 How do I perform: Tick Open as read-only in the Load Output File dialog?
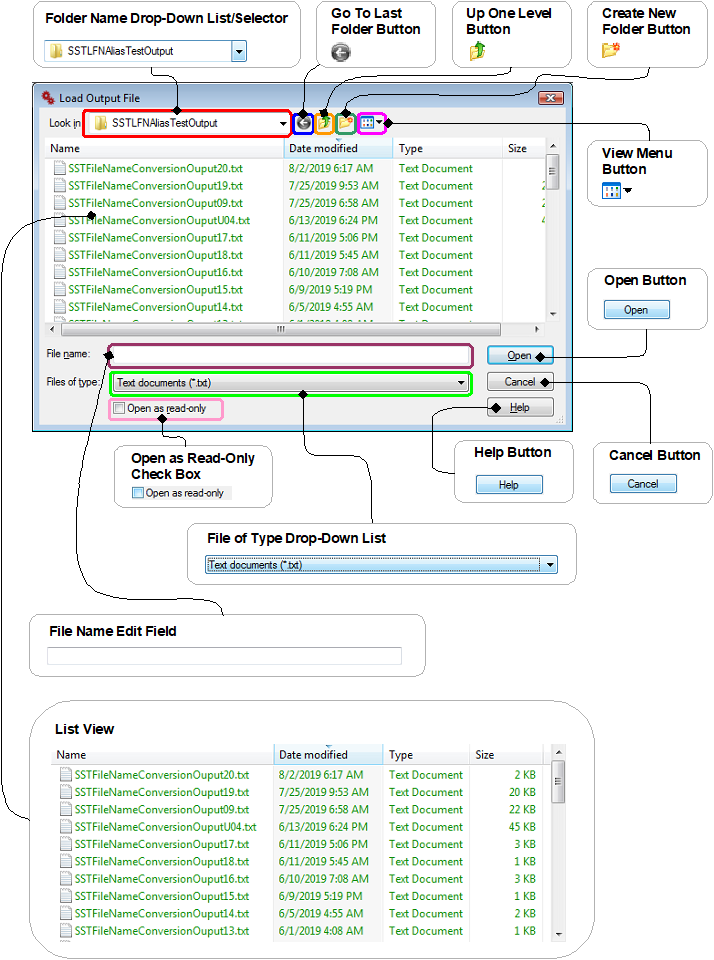(119, 408)
